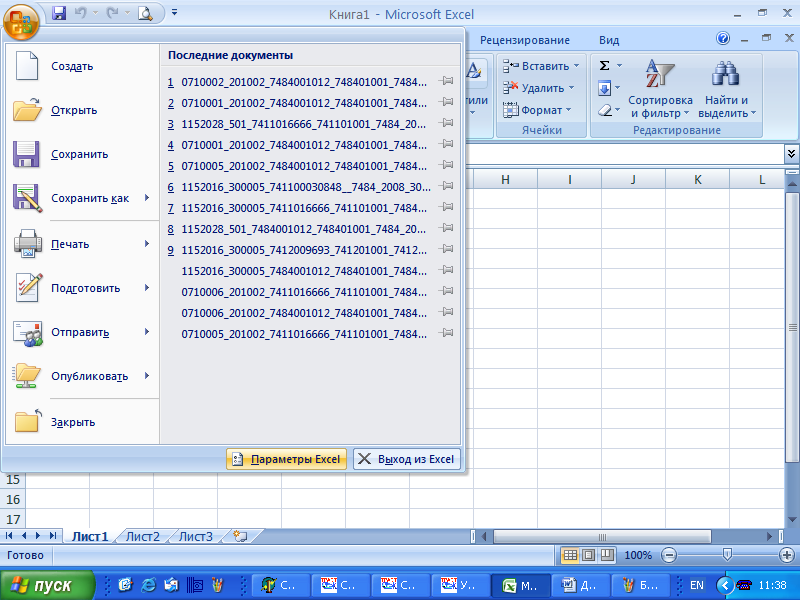Click Вставить cells button
The width and height of the screenshot is (800, 600).
[x=541, y=66]
